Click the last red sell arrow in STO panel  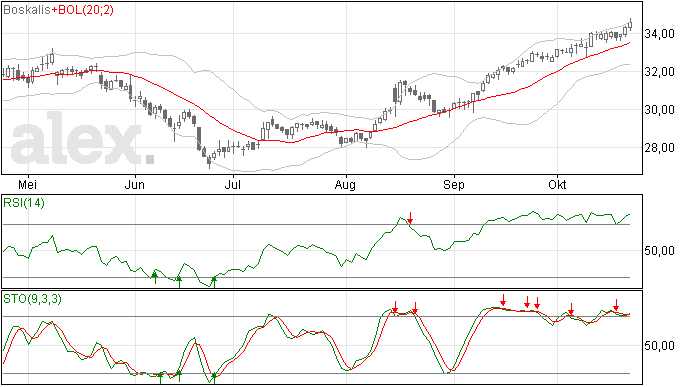click(617, 305)
